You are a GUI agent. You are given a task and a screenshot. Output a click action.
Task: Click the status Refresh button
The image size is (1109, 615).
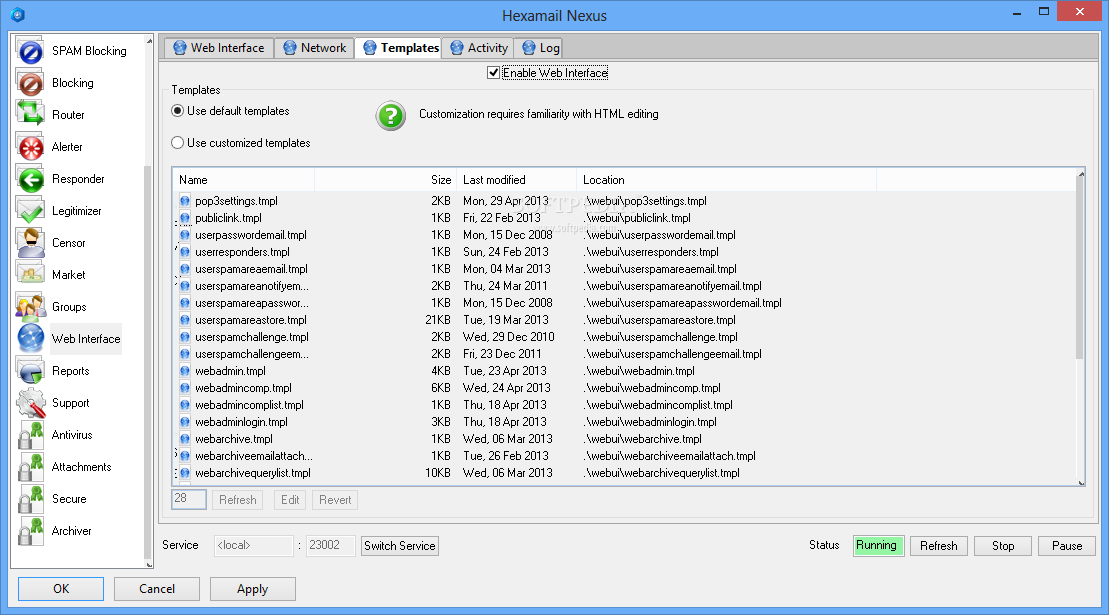pos(939,546)
